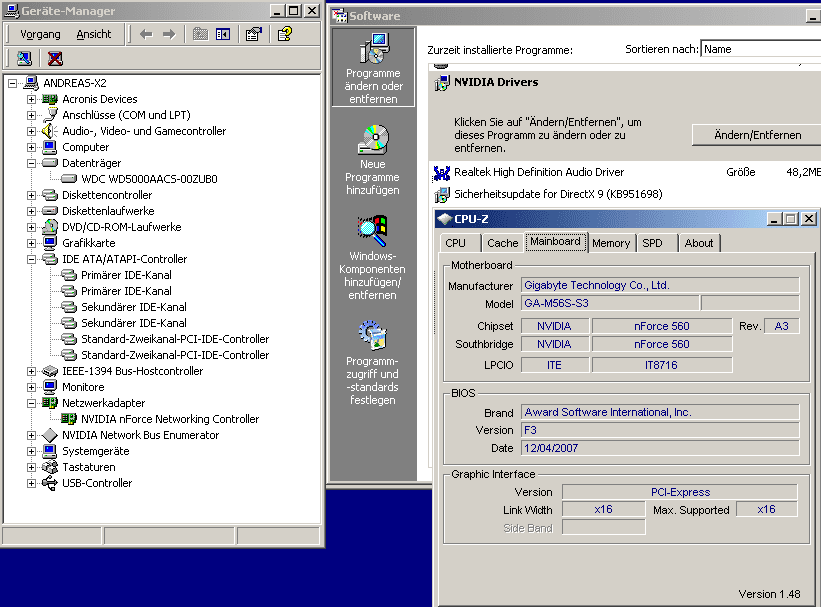Click the Acronis Devices icon
Viewport: 821px width, 607px height.
(x=50, y=99)
